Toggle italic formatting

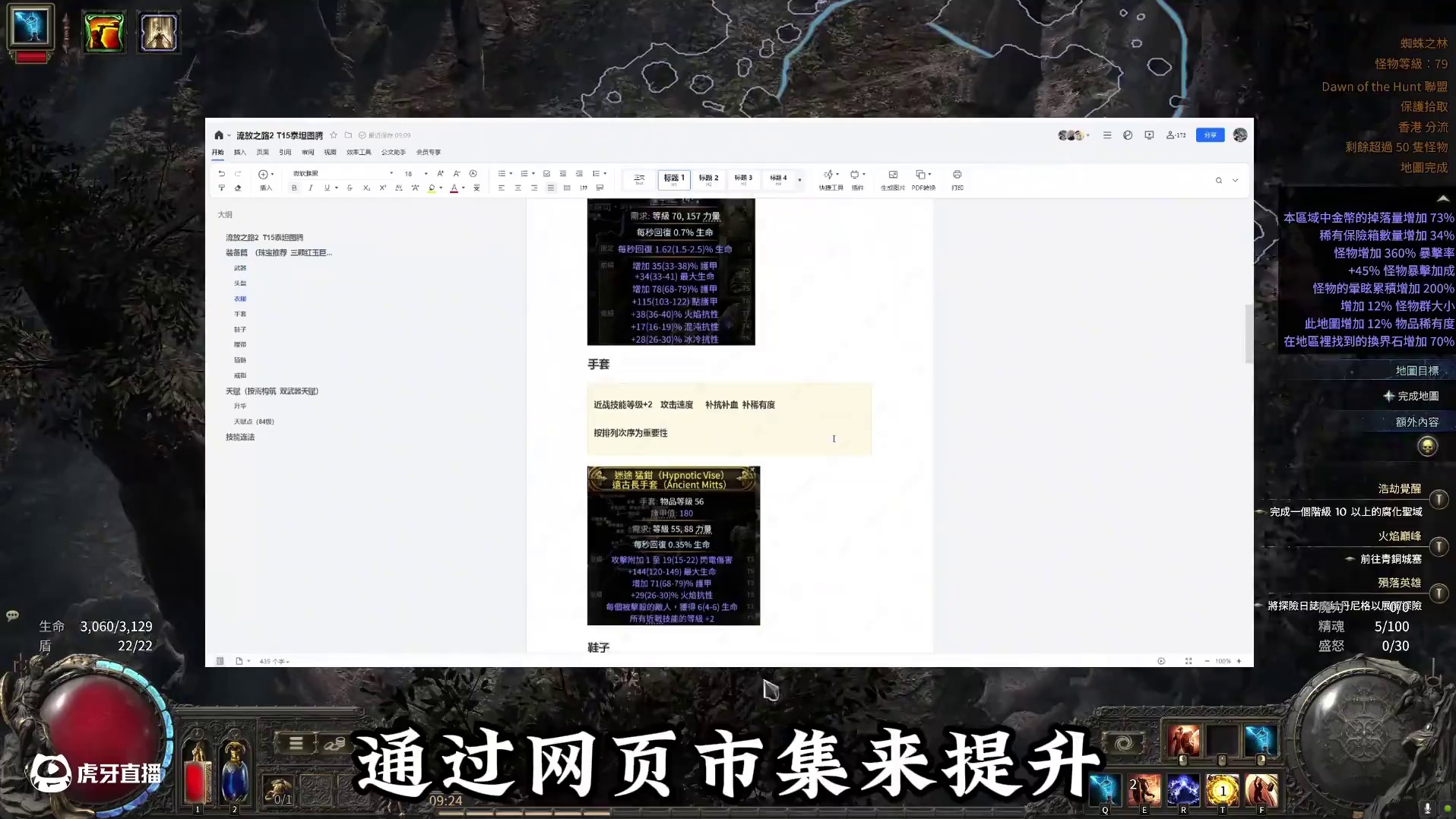click(311, 188)
